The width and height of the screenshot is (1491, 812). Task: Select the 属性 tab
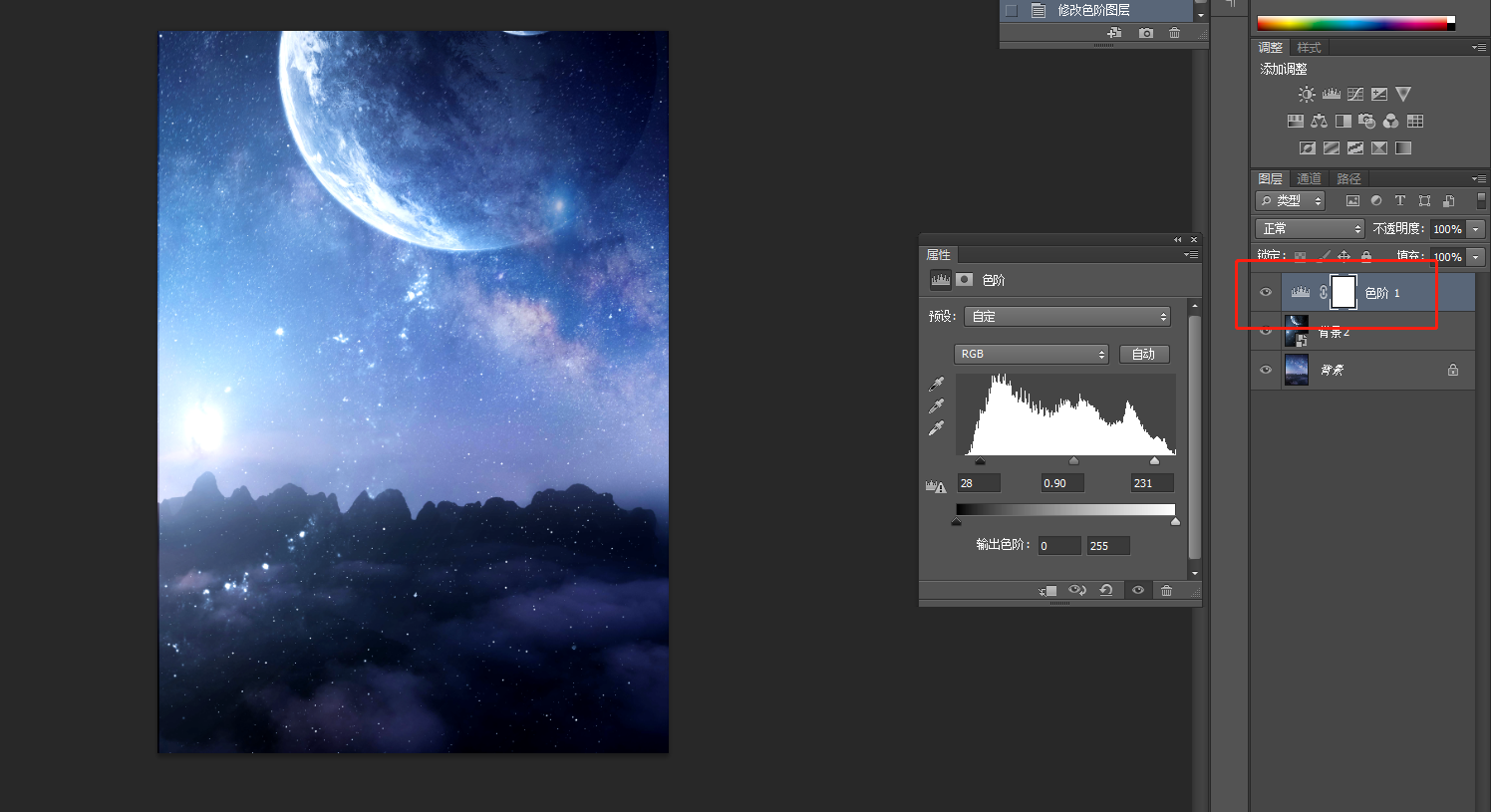click(938, 255)
